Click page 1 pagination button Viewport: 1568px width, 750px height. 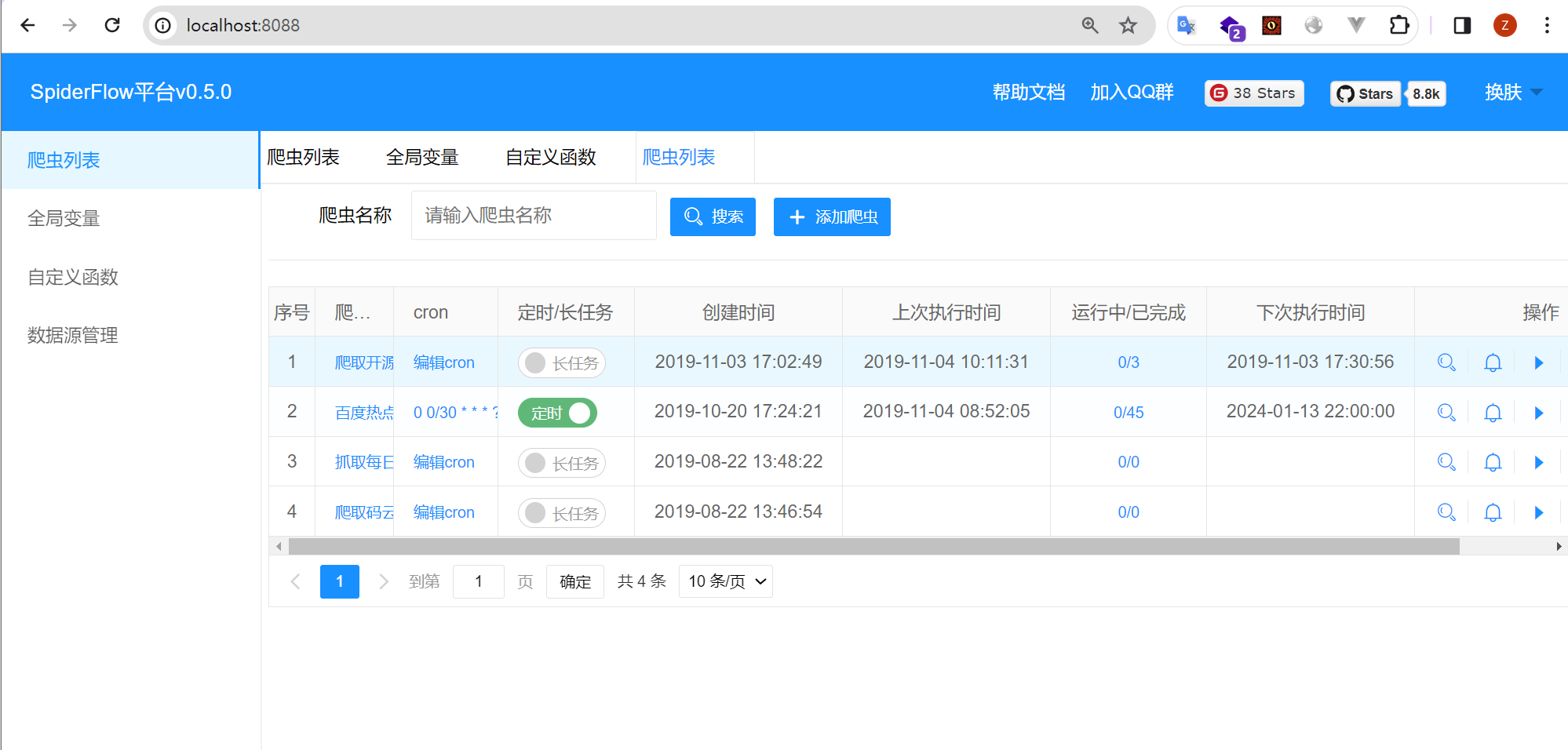pos(340,581)
